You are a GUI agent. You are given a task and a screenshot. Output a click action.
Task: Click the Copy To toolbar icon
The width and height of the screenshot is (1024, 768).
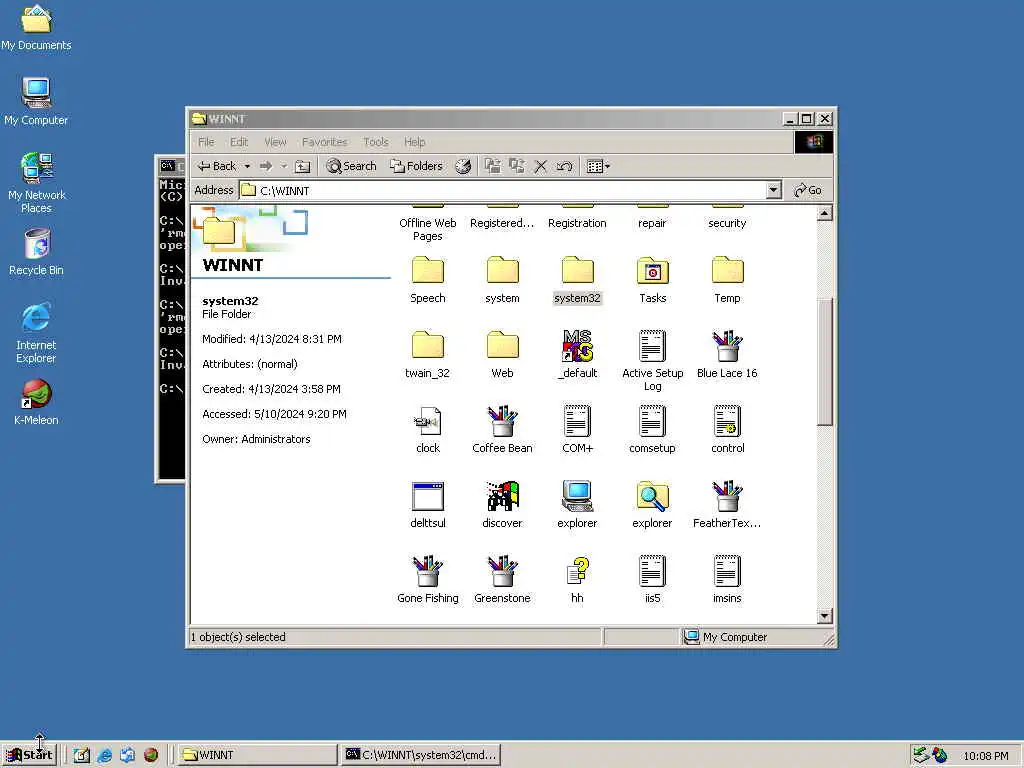tap(517, 166)
